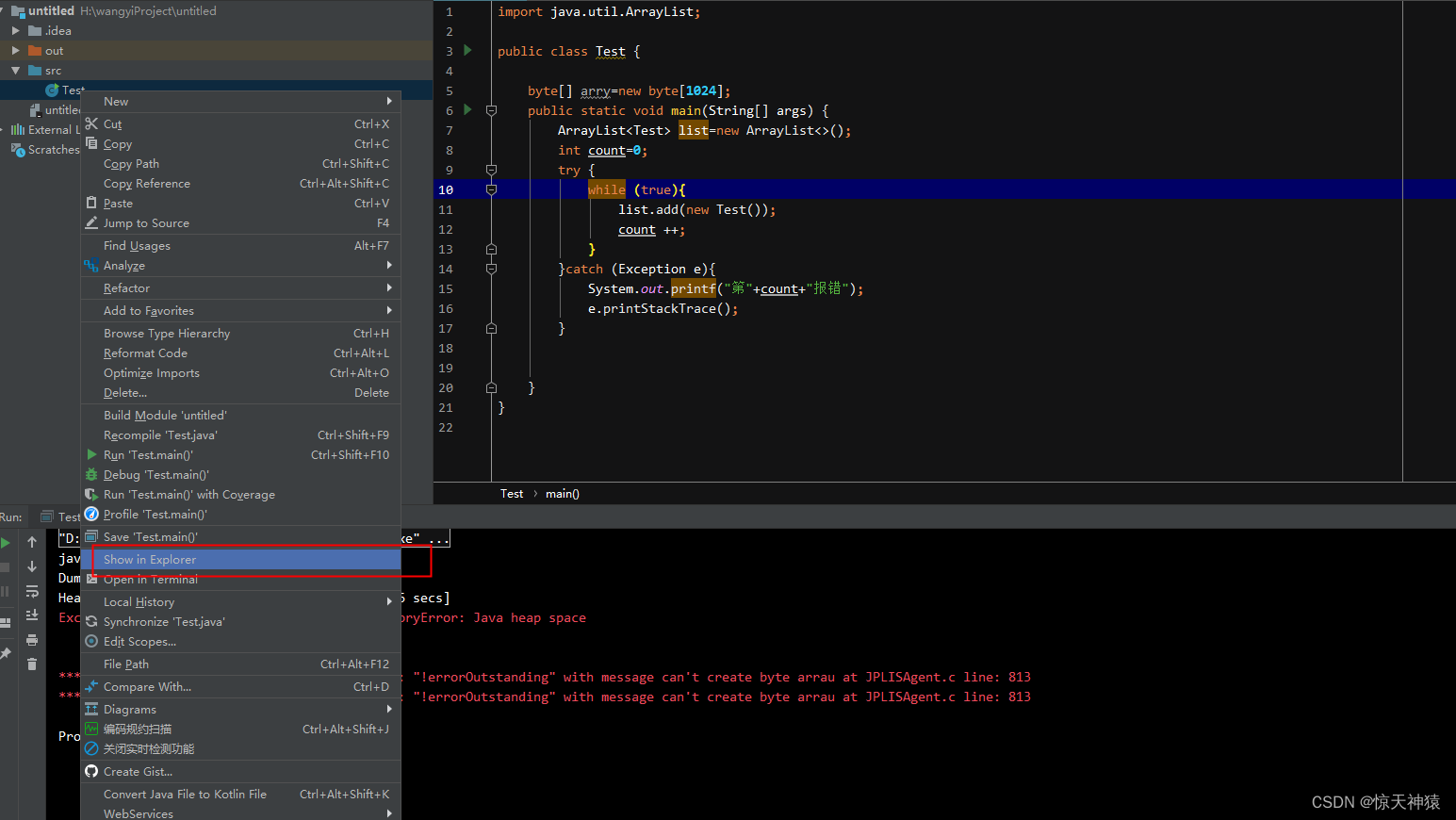Choose the Delete... menu entry
The height and width of the screenshot is (820, 1456).
[x=240, y=392]
